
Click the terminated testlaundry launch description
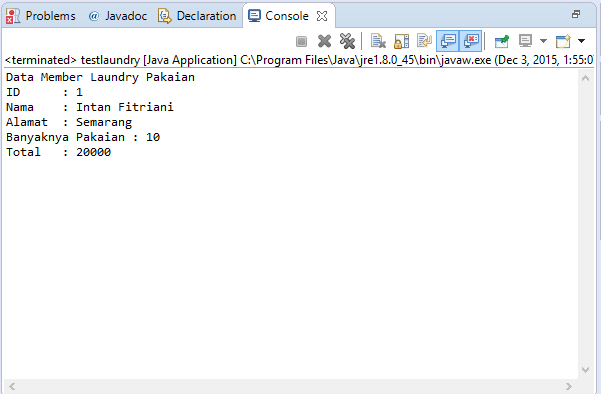299,60
